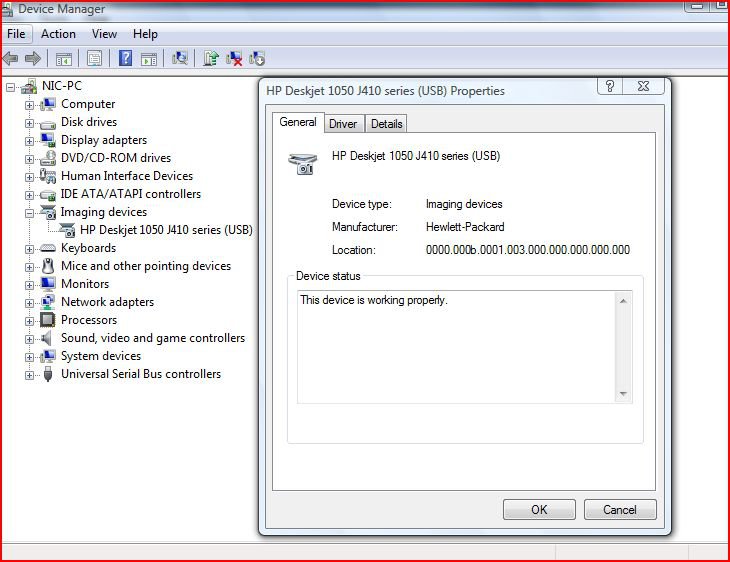Expand the Network adapters node
Screen dimensions: 730x562
(29, 303)
